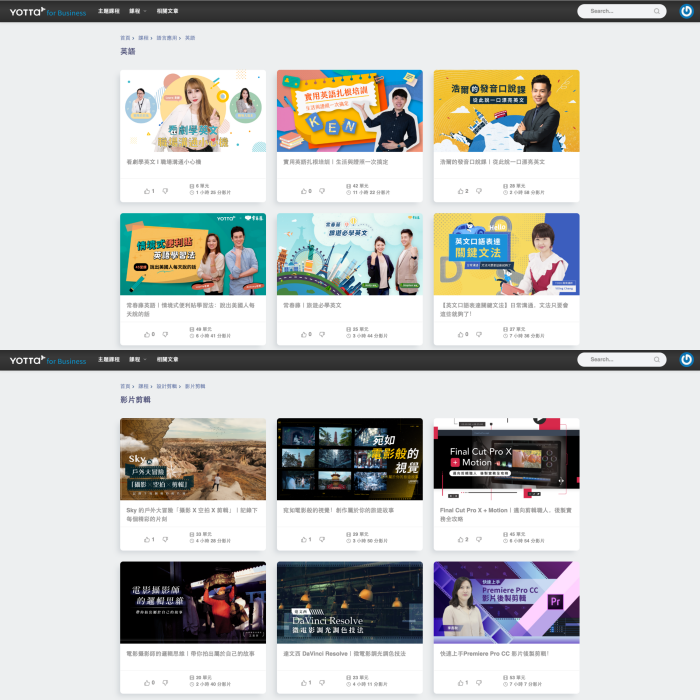Expand the 課程 dropdown in the second navigation bar
The width and height of the screenshot is (700, 700).
point(135,360)
